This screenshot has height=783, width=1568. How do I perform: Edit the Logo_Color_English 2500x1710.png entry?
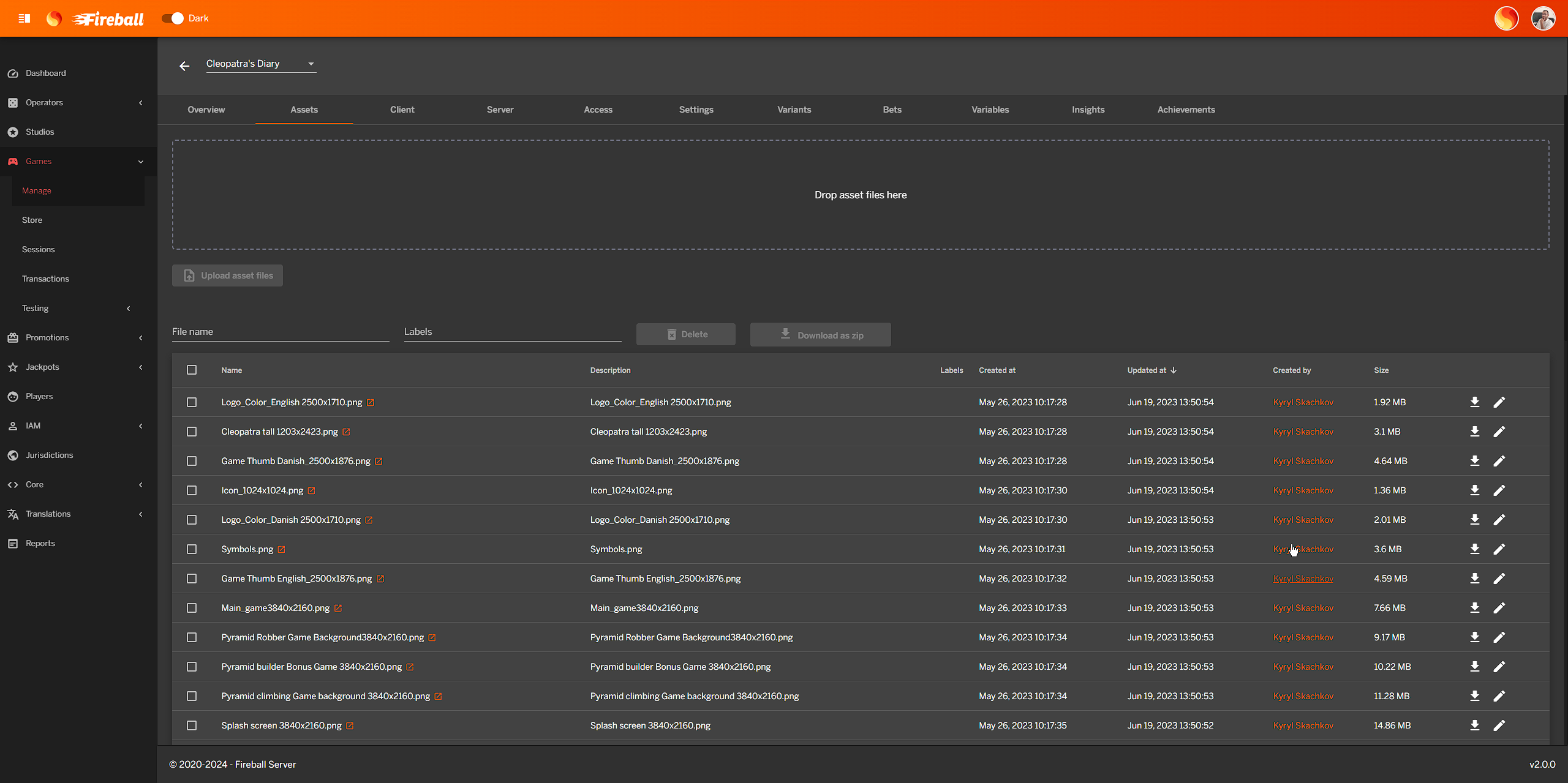click(1499, 402)
